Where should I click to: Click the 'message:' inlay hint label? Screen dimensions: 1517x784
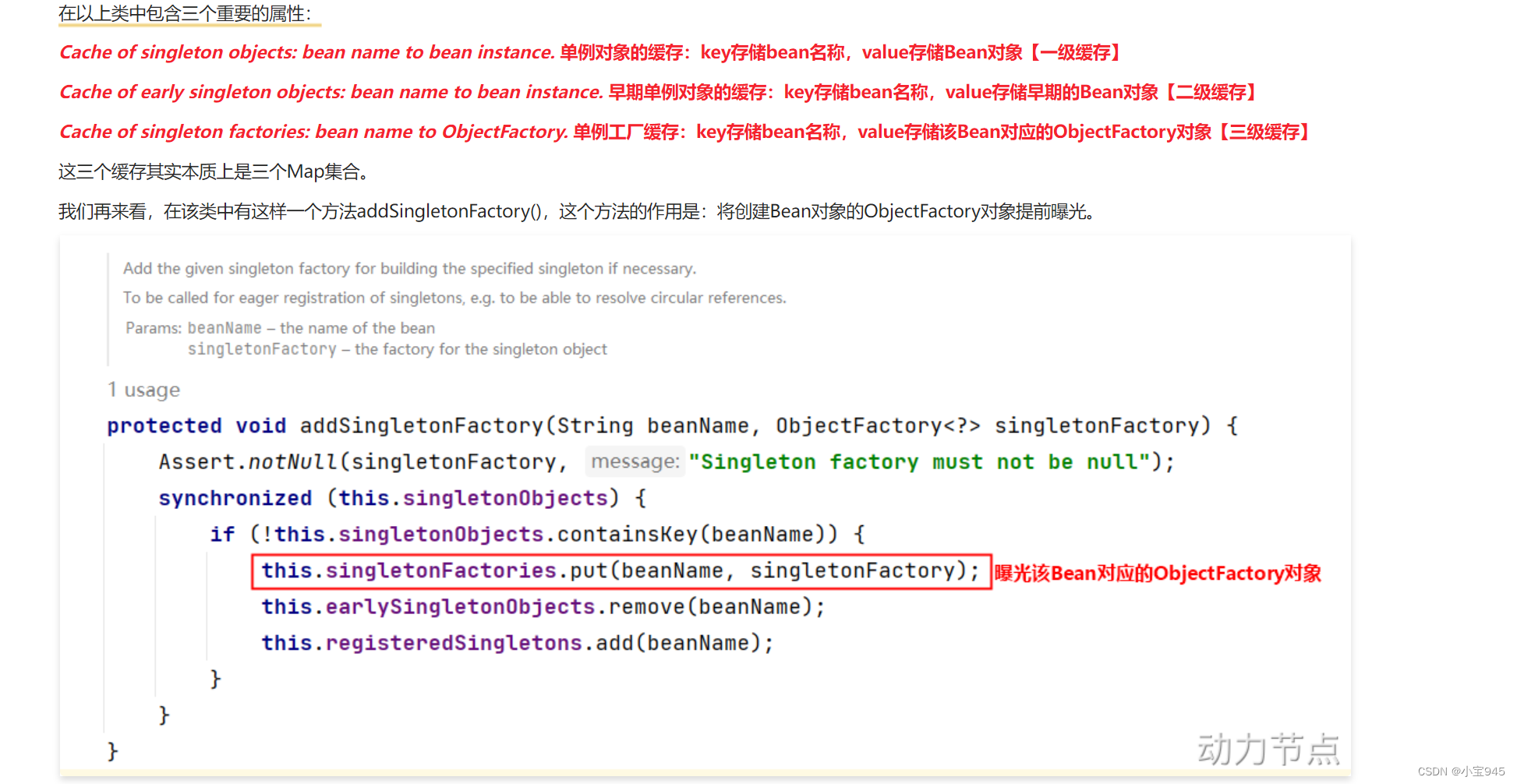click(x=635, y=462)
